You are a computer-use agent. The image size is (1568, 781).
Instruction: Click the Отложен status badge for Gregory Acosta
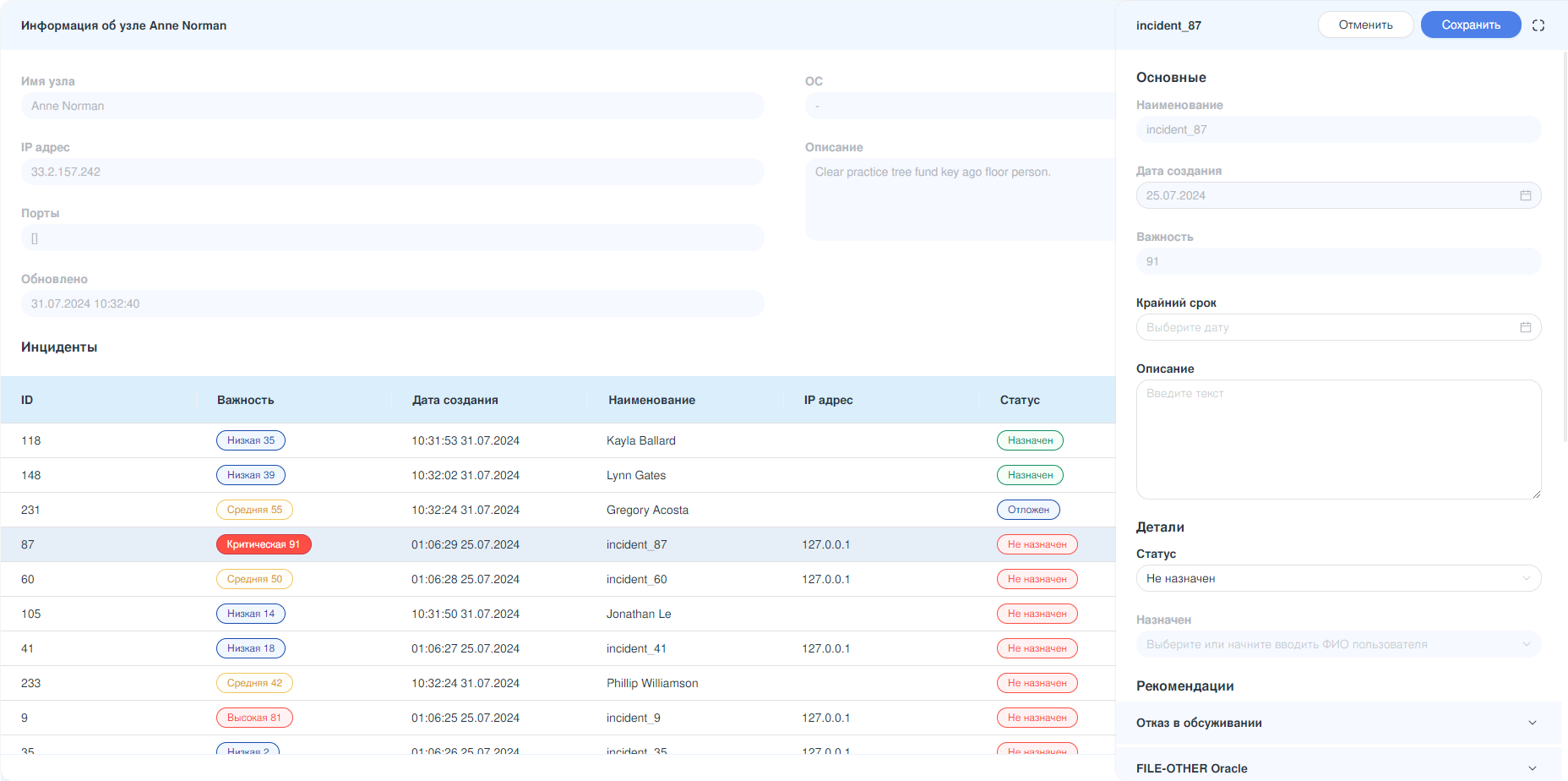coord(1028,510)
